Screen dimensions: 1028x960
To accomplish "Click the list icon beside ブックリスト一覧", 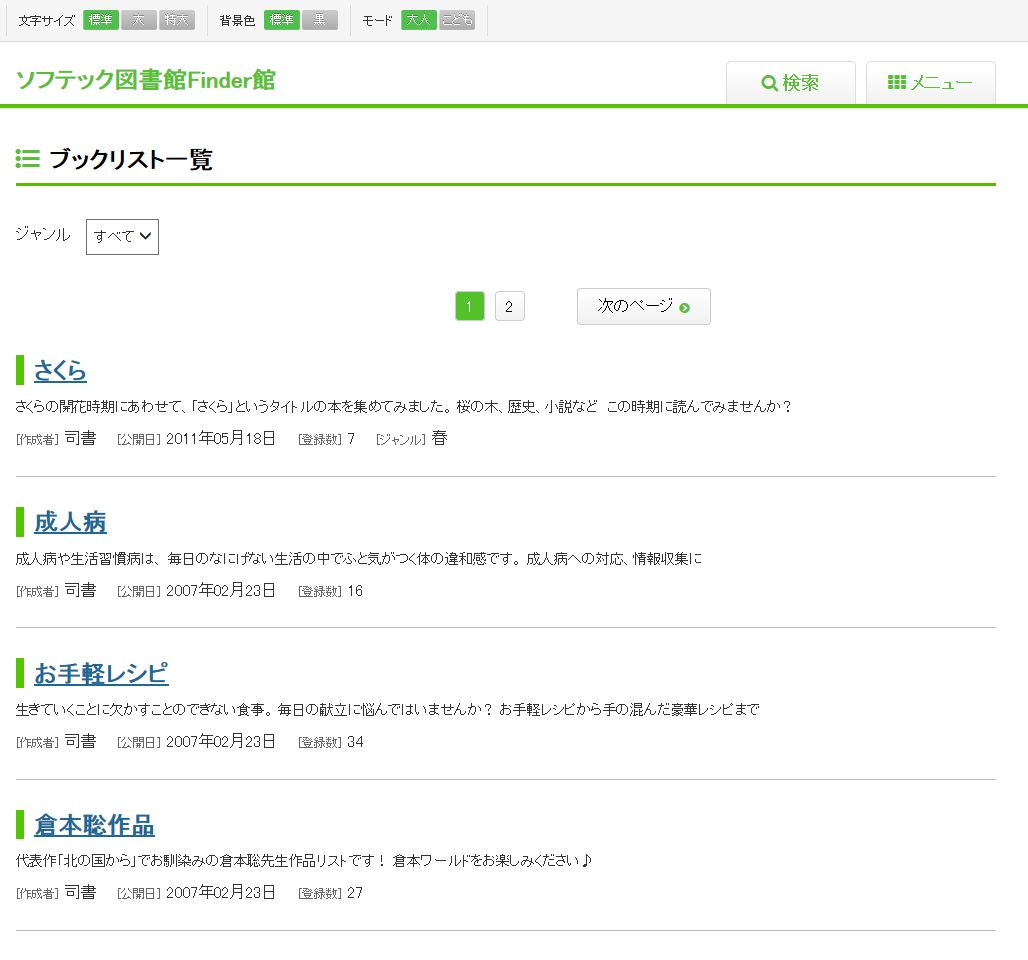I will [28, 159].
